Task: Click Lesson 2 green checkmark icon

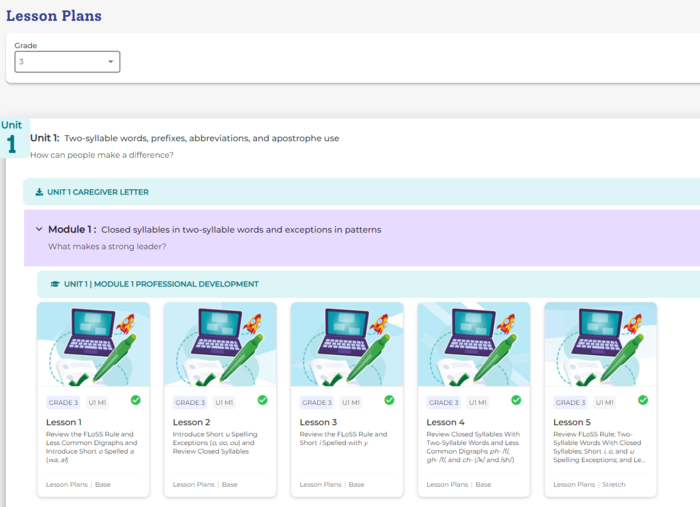Action: 262,400
